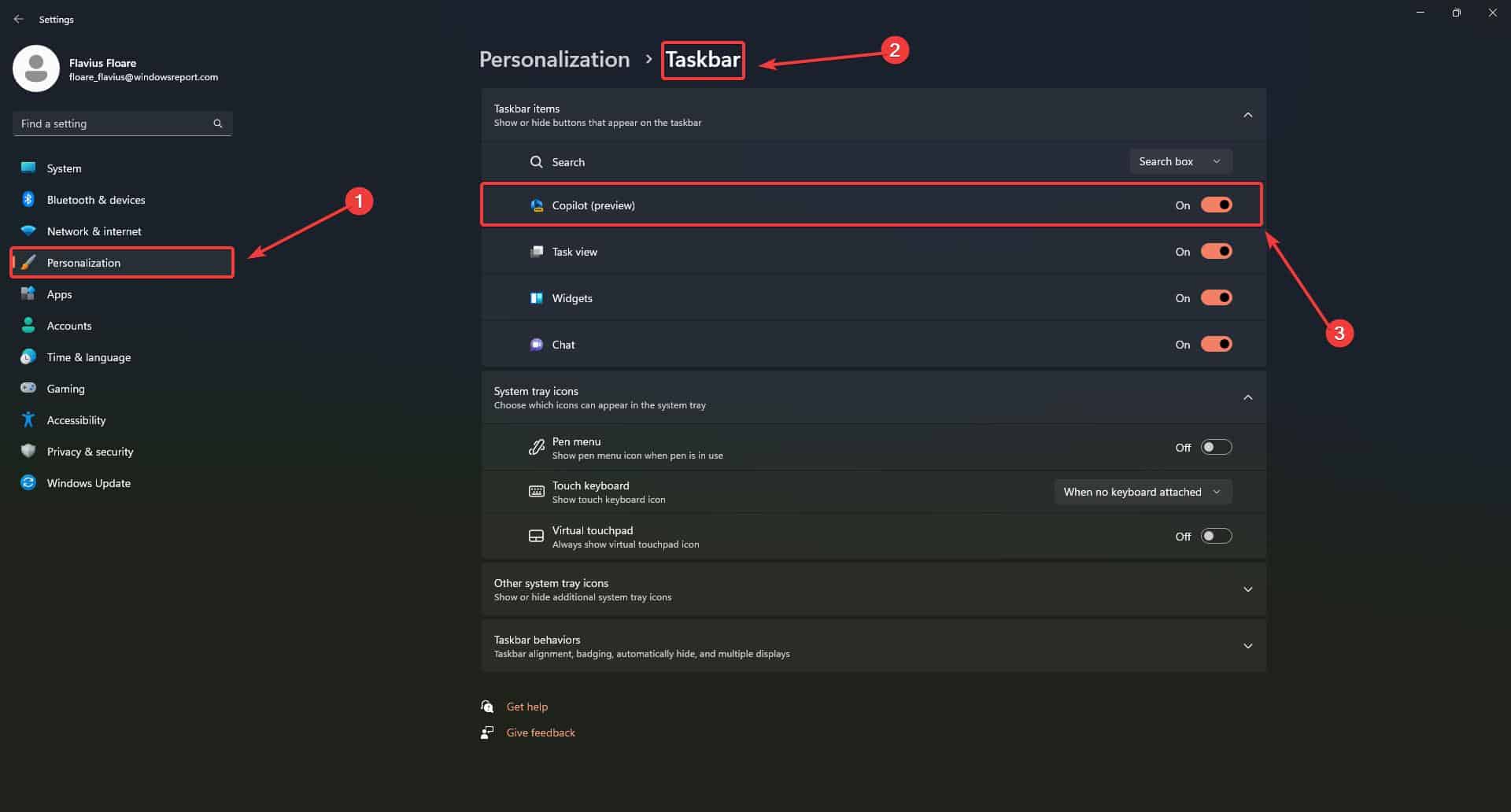Click in the Find a setting field
1511x812 pixels.
122,124
